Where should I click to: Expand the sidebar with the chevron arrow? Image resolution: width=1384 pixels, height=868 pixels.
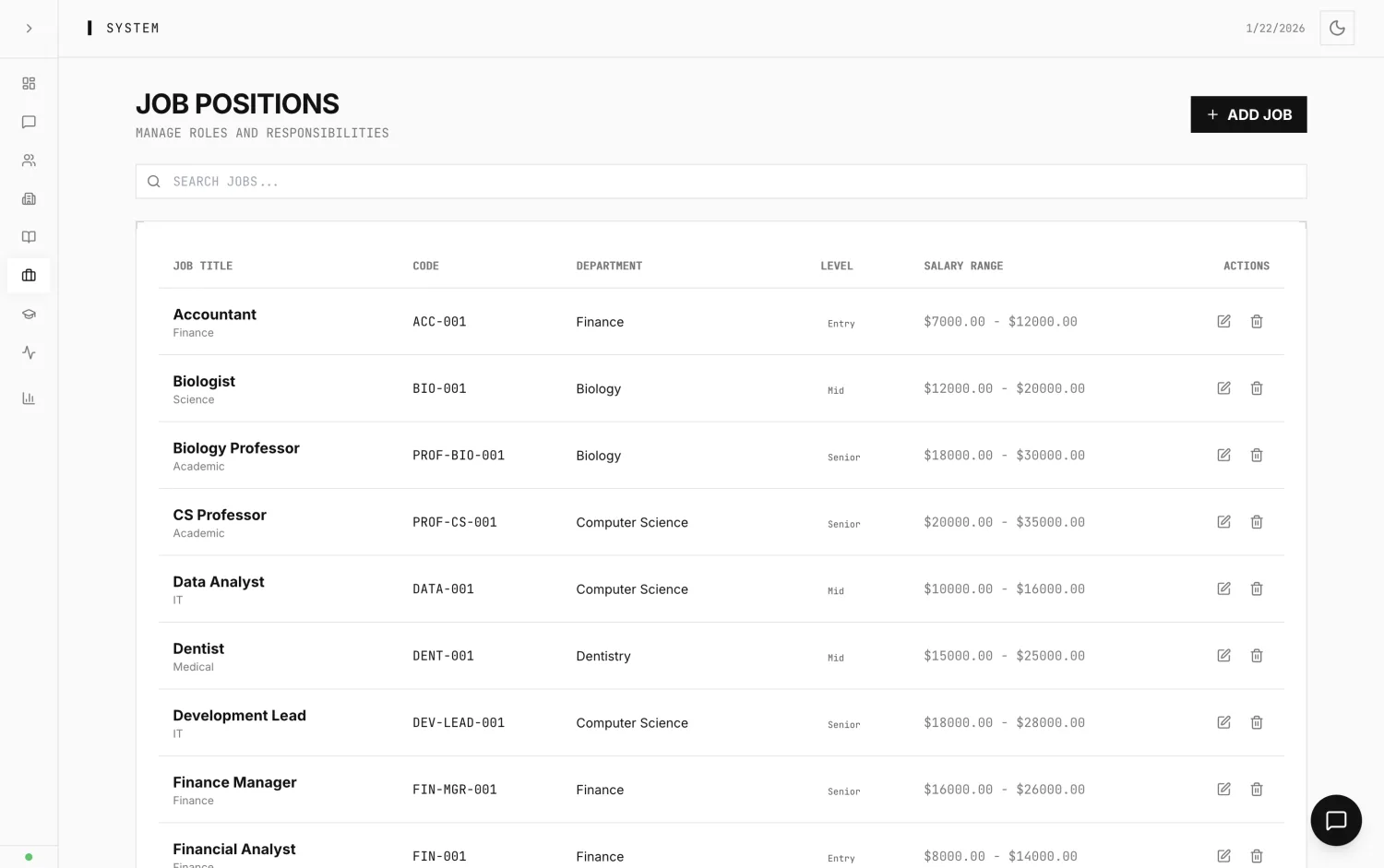point(29,29)
